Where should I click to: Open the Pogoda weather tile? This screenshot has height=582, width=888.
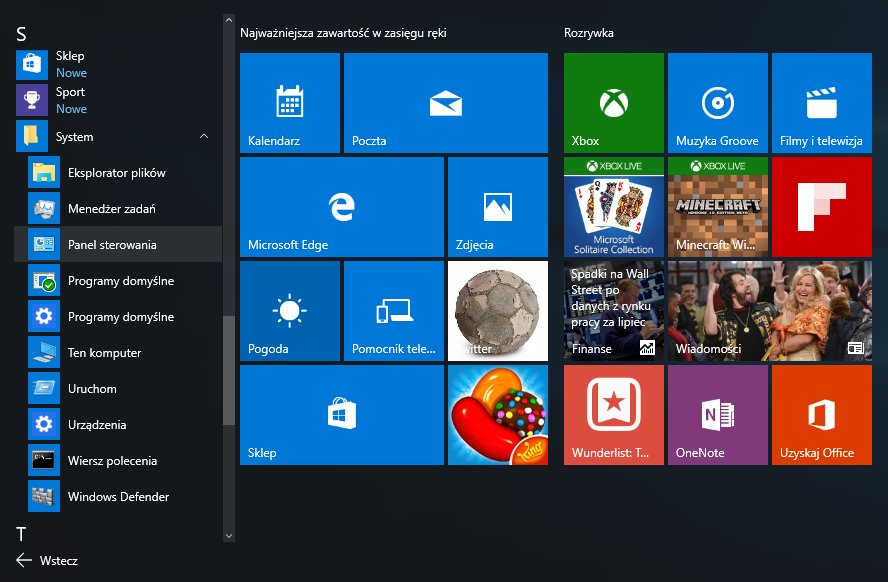coord(289,311)
